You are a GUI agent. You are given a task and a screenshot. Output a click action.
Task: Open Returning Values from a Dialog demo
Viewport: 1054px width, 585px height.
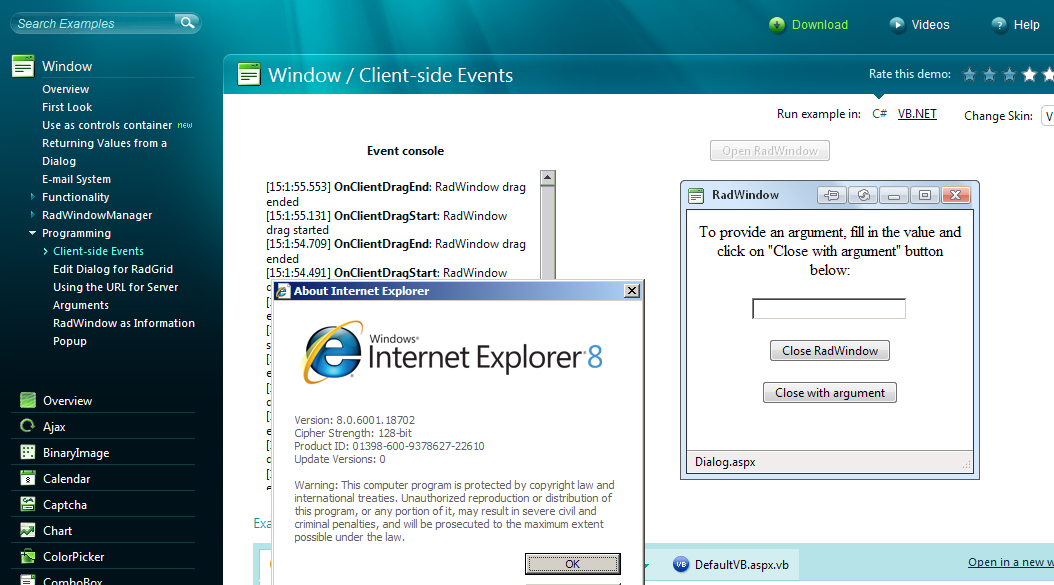(x=104, y=152)
